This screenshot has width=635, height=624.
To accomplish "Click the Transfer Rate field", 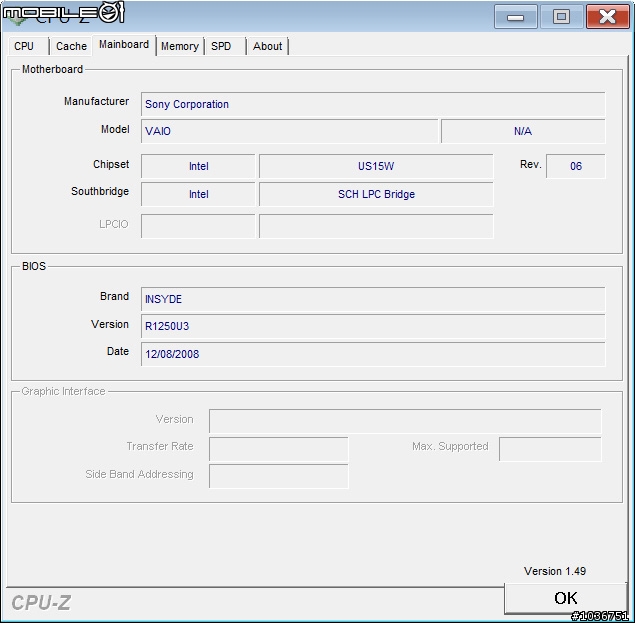I will [x=279, y=449].
